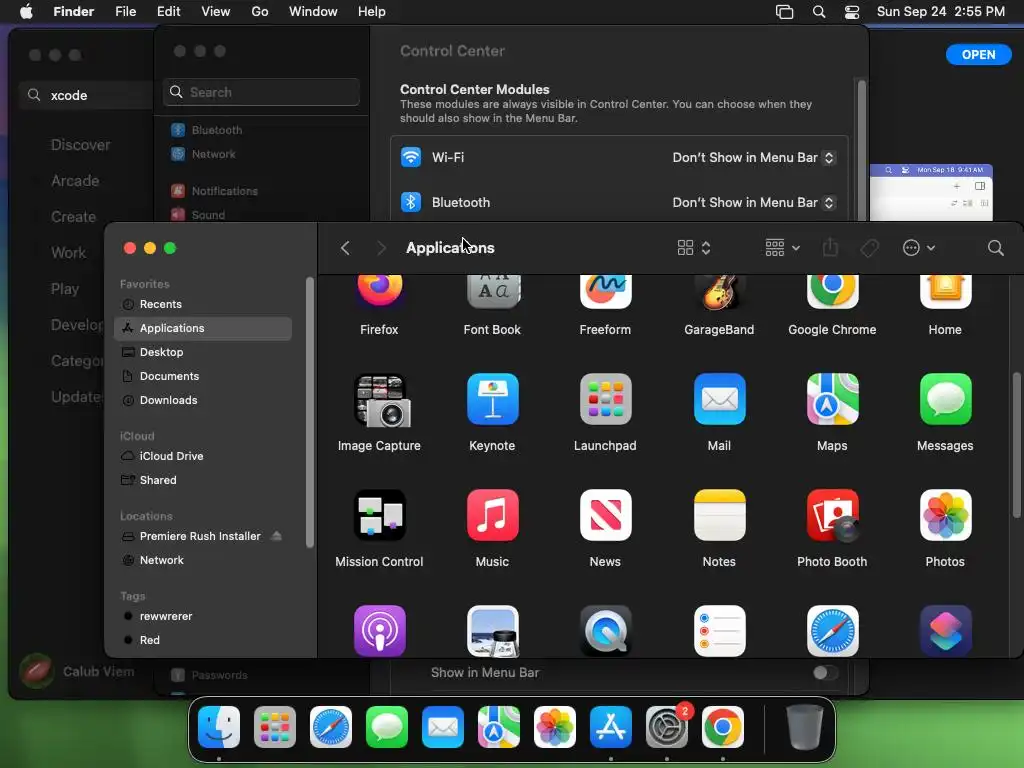The width and height of the screenshot is (1024, 768).
Task: Go back in Finder window
Action: 345,248
